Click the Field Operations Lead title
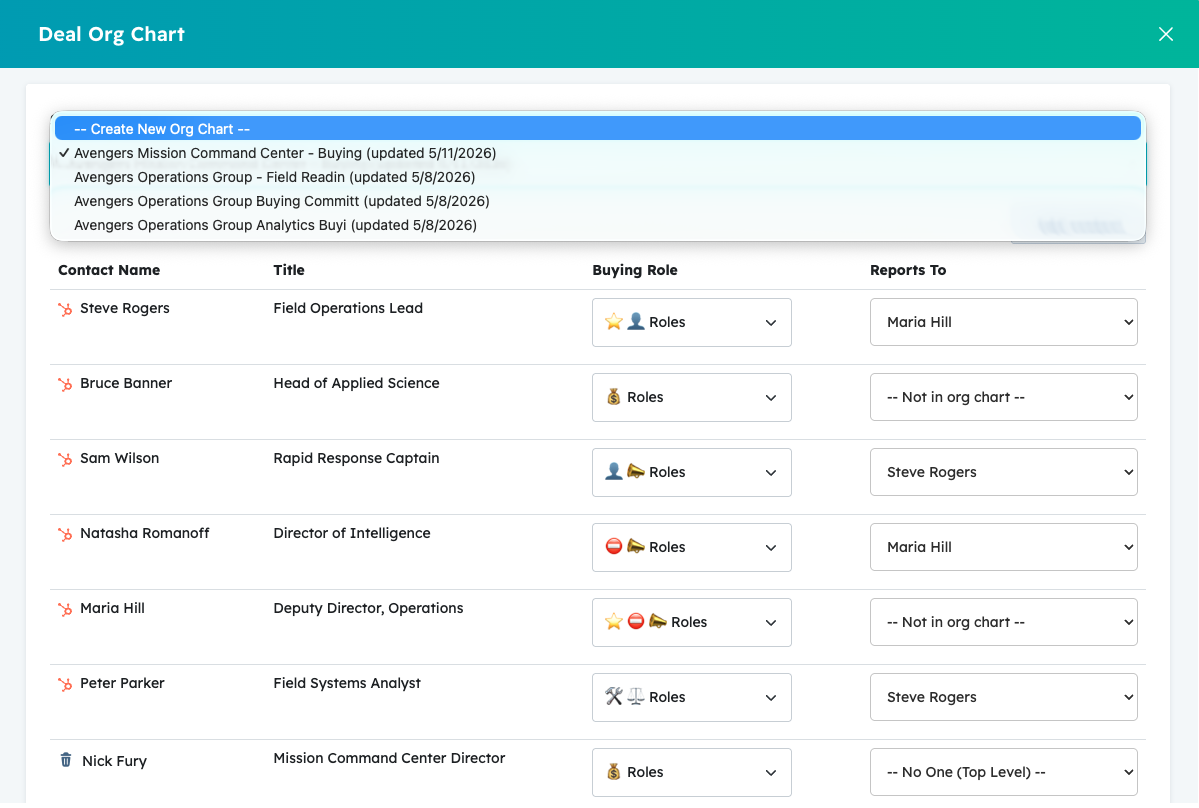The width and height of the screenshot is (1199, 808). coord(348,308)
